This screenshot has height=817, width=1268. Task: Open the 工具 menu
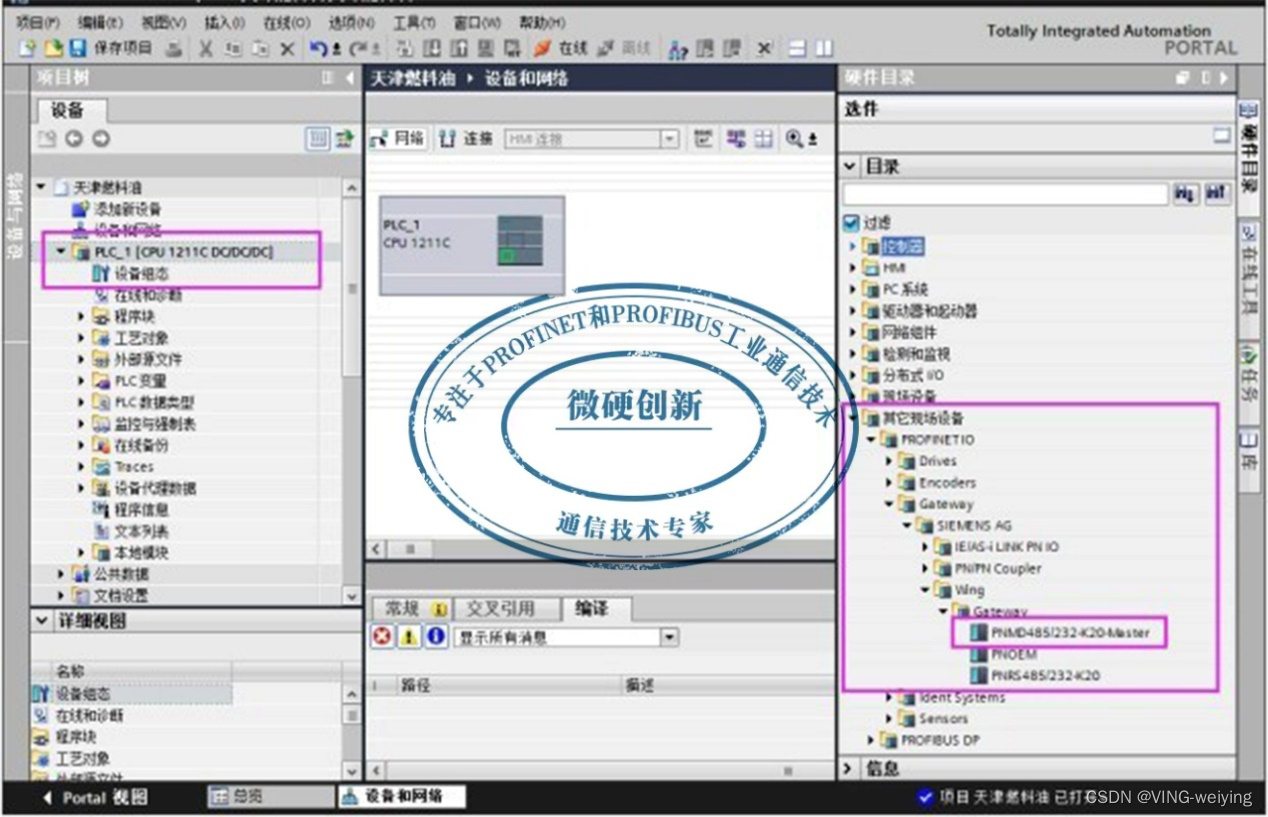(414, 21)
